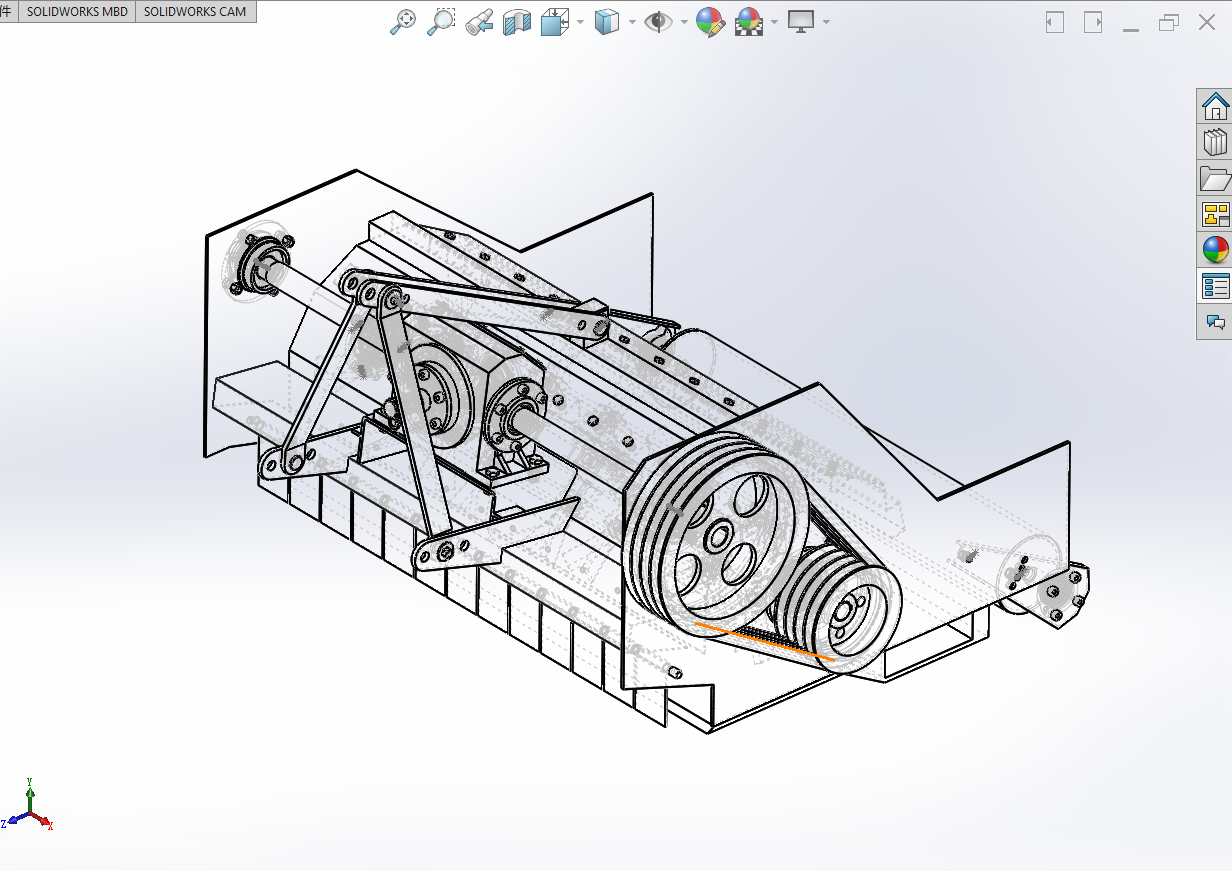1232x871 pixels.
Task: Open Hide/Show Items dropdown arrow
Action: coord(685,22)
